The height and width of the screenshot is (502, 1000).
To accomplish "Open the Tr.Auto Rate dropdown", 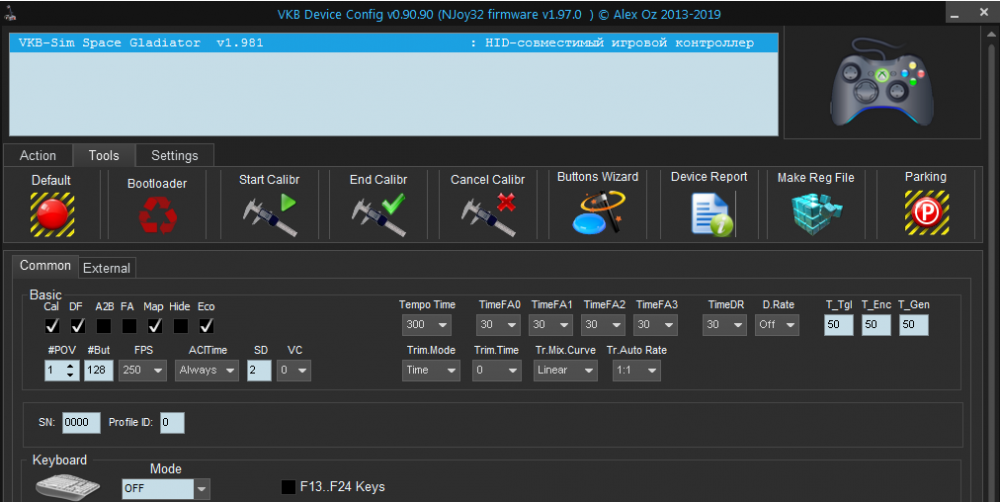I will 636,370.
